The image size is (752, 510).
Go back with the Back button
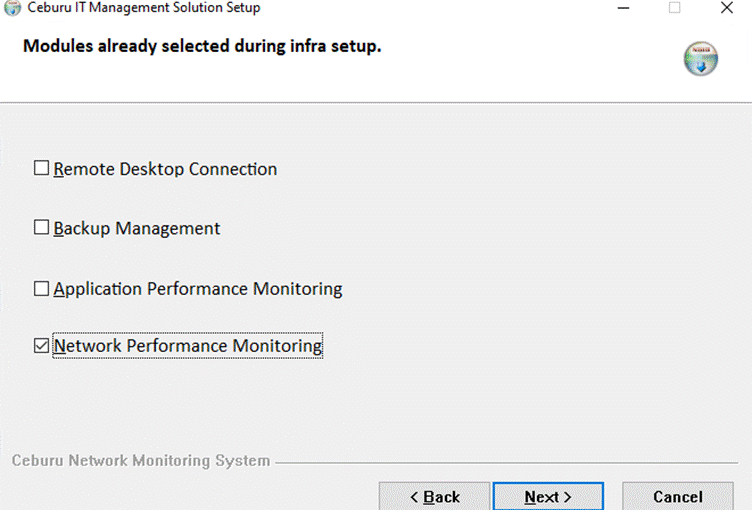[435, 497]
